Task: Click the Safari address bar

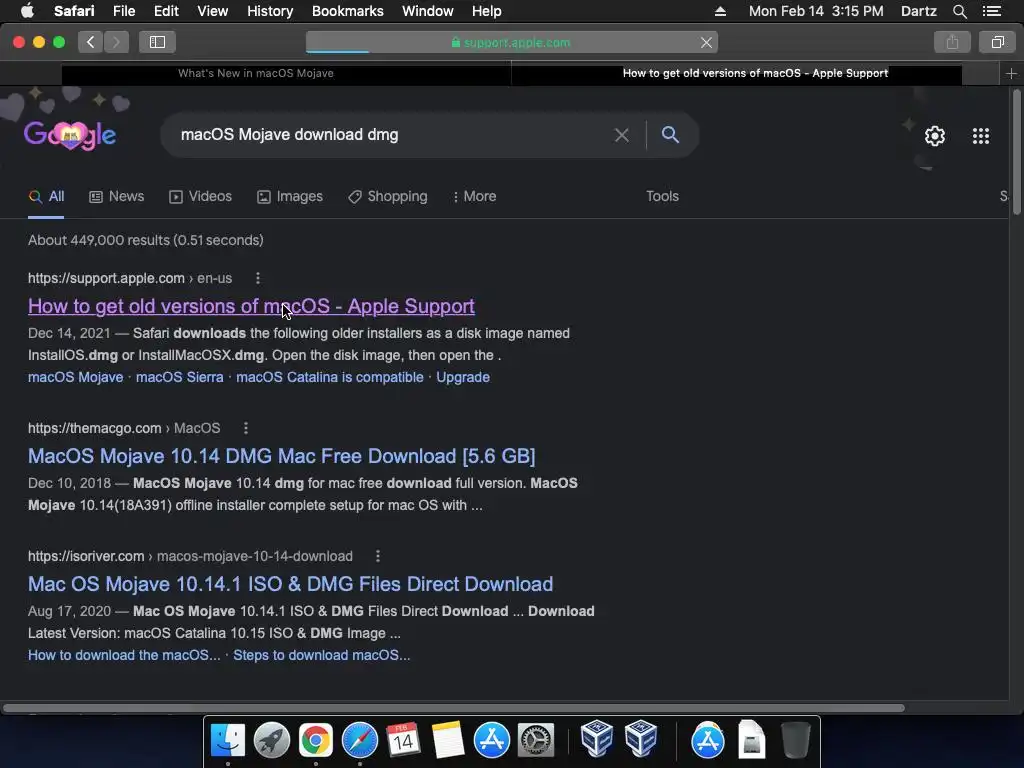Action: coord(512,42)
